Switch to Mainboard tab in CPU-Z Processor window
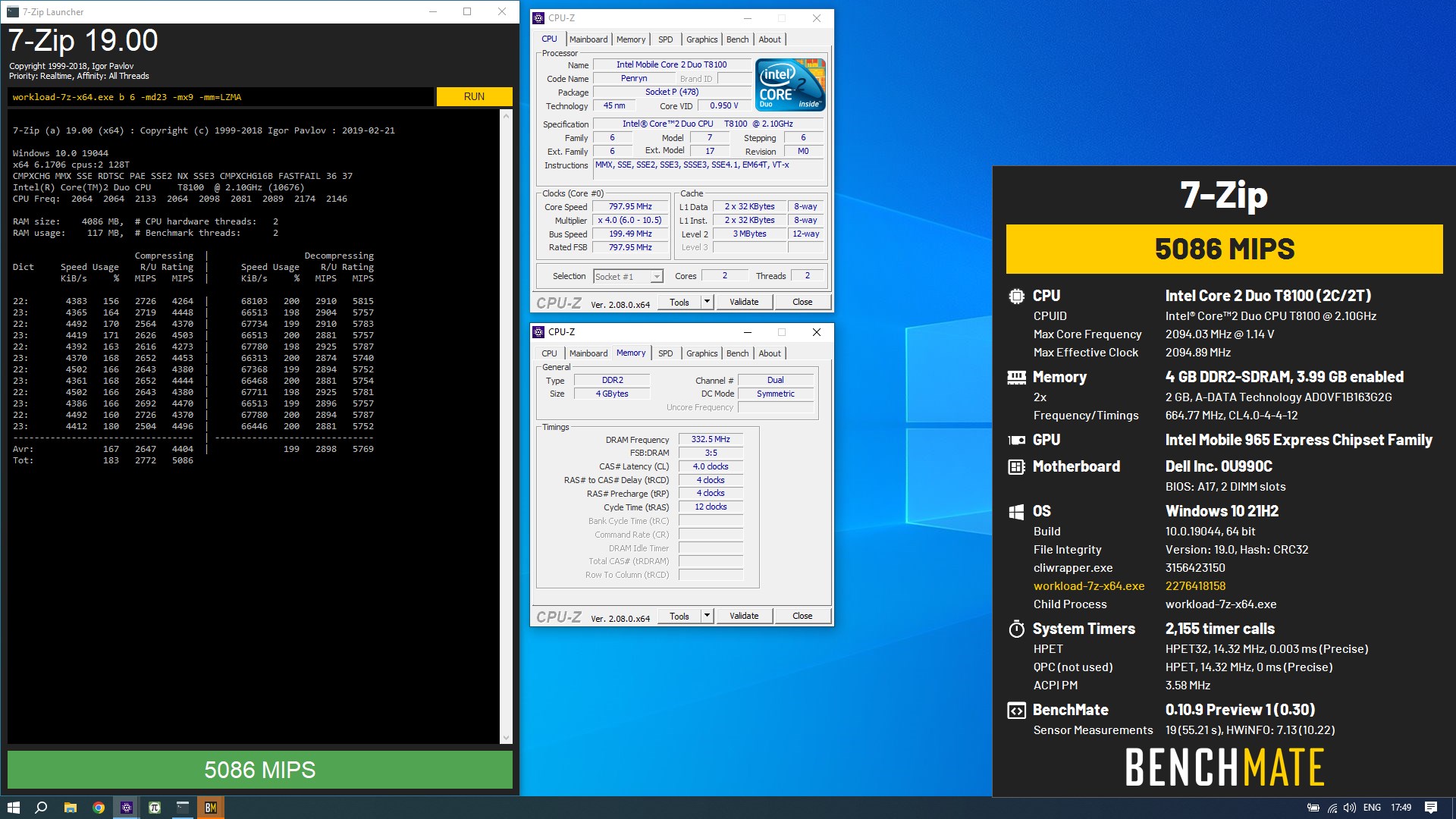1456x819 pixels. pos(588,39)
